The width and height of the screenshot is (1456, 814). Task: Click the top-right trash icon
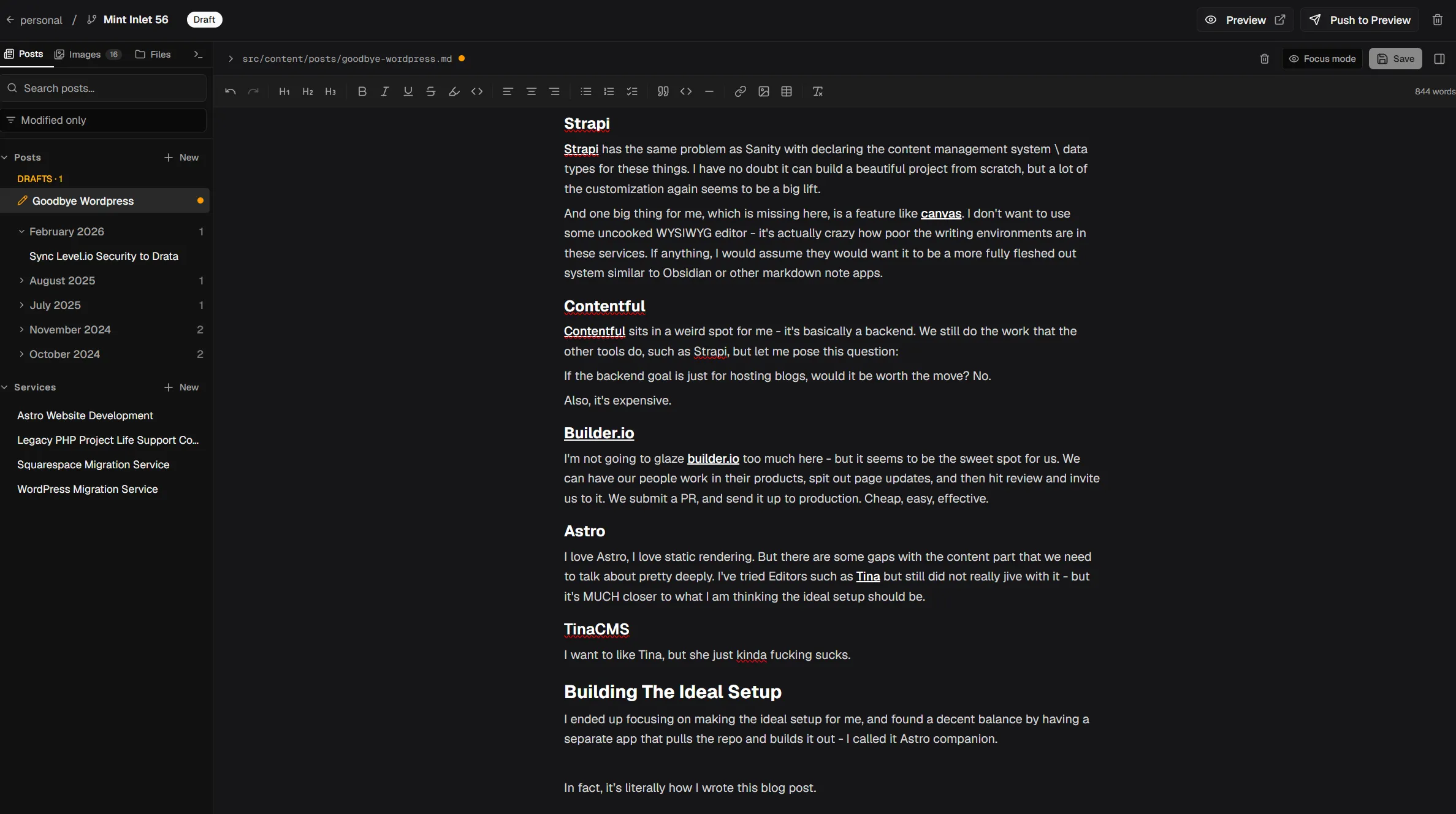point(1438,20)
